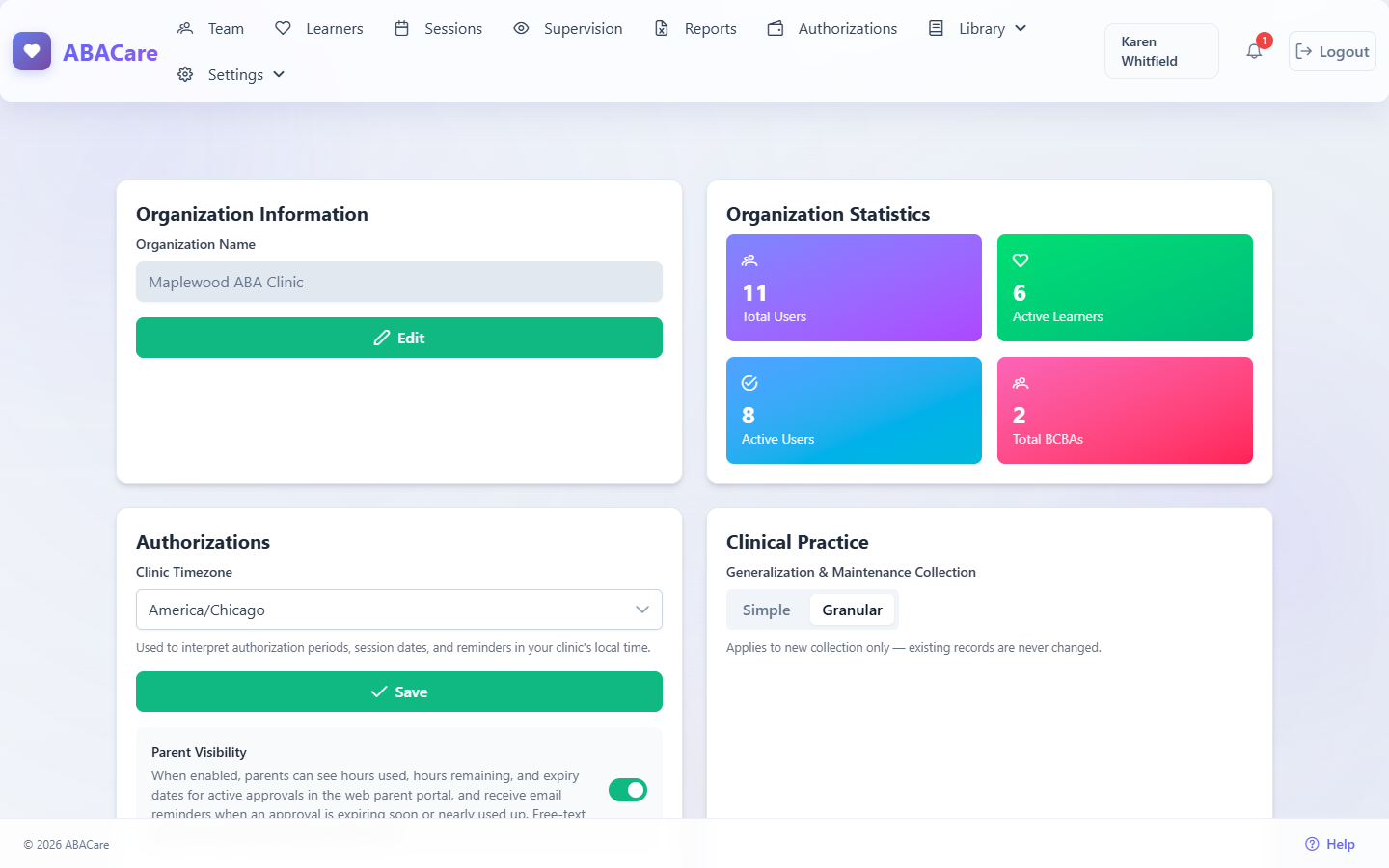Click the ABACare heart logo icon
The height and width of the screenshot is (868, 1389).
pos(32,51)
